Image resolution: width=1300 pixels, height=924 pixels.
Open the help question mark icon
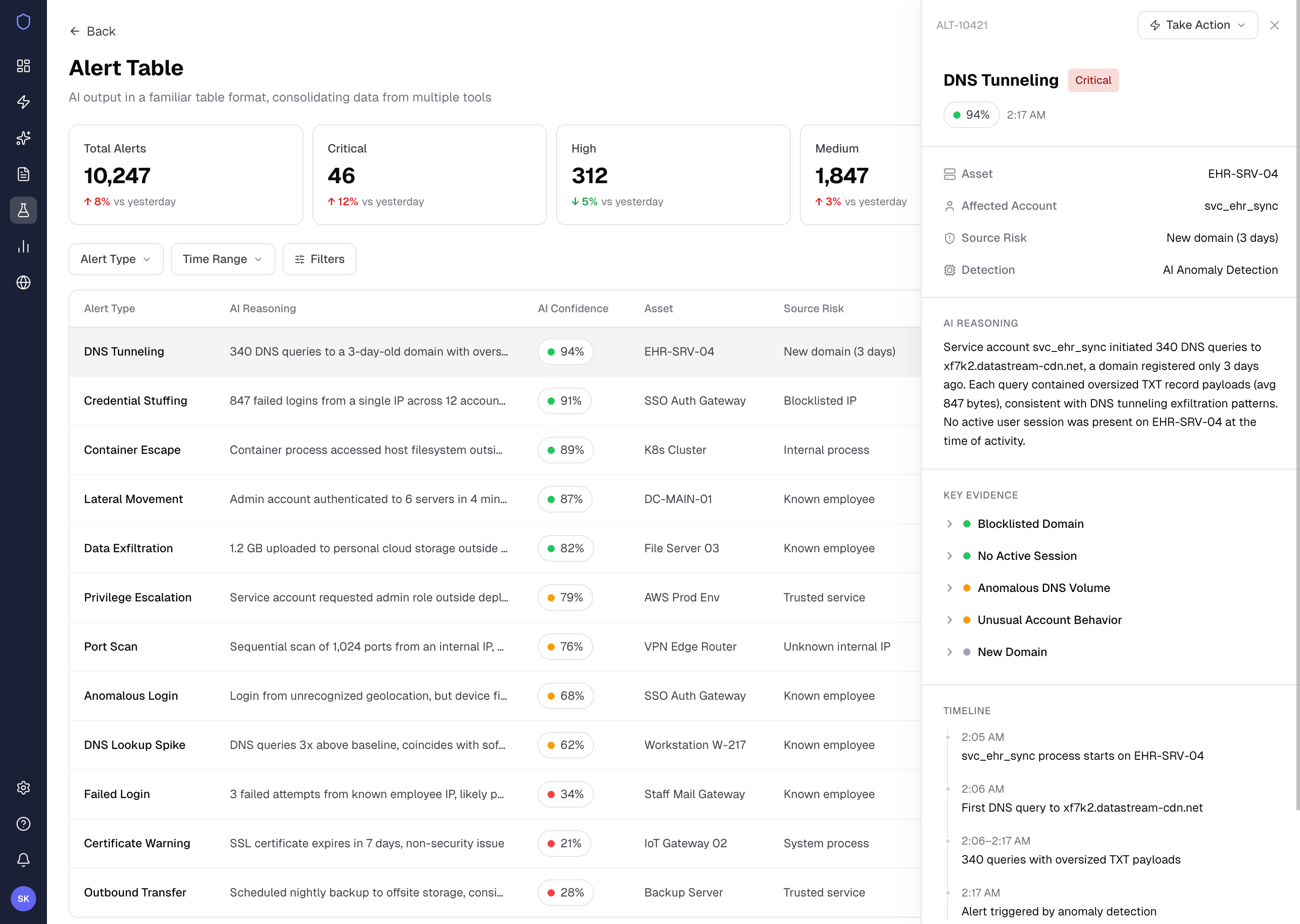click(x=23, y=824)
